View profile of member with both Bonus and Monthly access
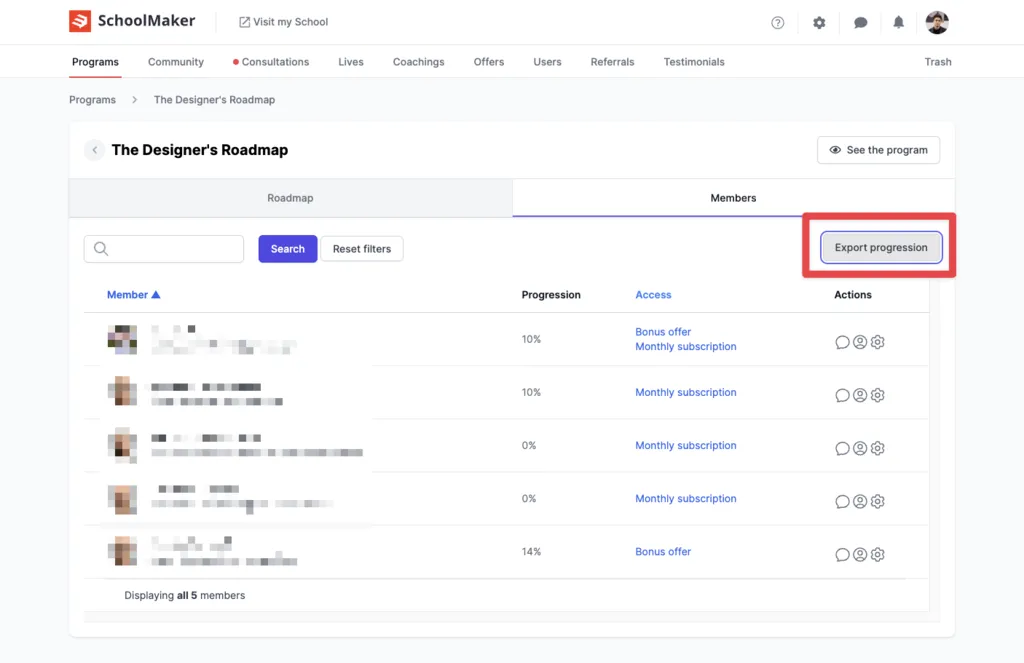Image resolution: width=1024 pixels, height=663 pixels. [x=860, y=342]
